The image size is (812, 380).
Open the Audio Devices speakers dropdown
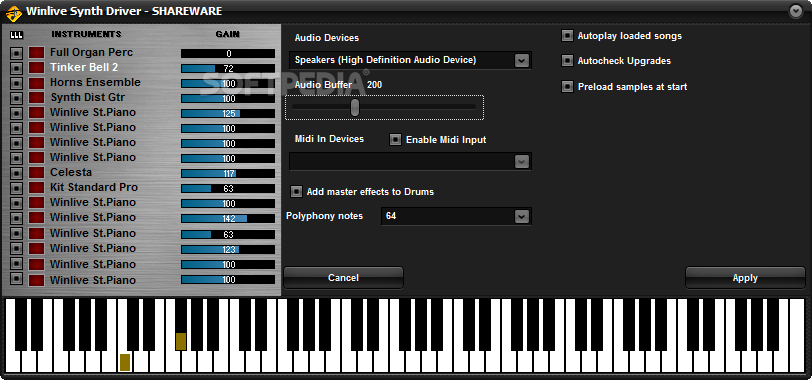(x=521, y=60)
